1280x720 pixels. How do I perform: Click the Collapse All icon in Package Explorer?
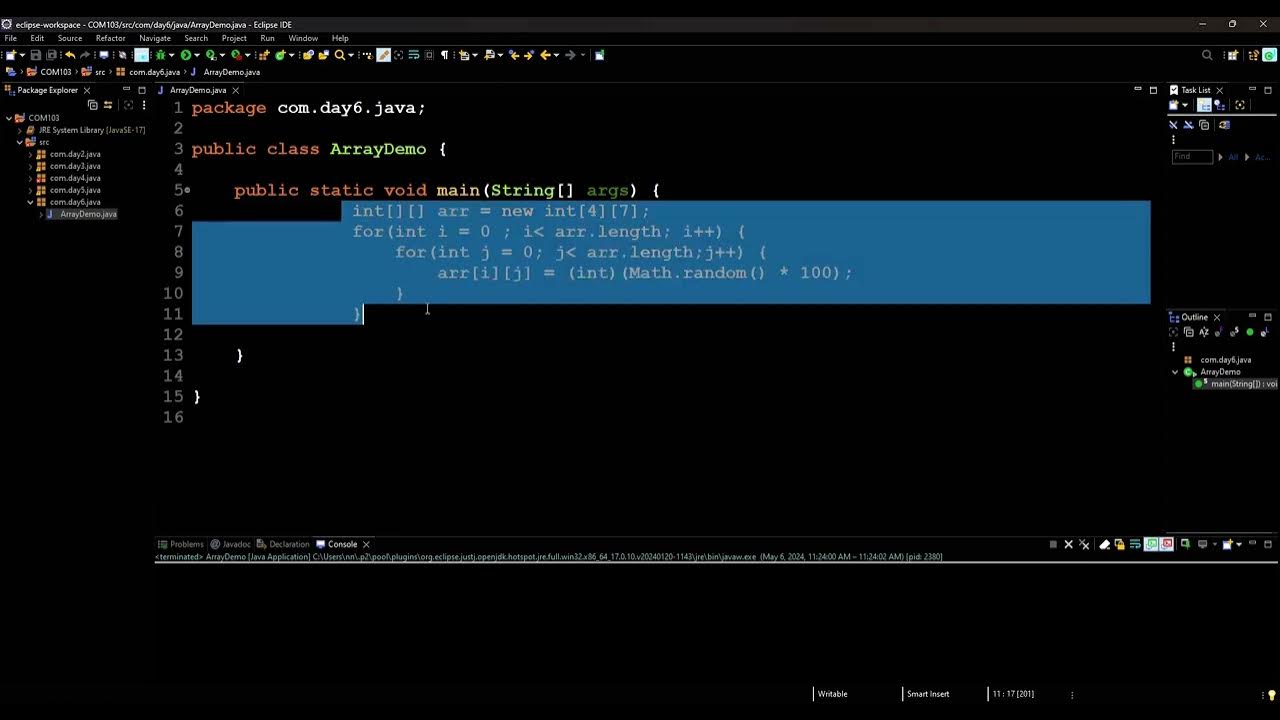(93, 105)
